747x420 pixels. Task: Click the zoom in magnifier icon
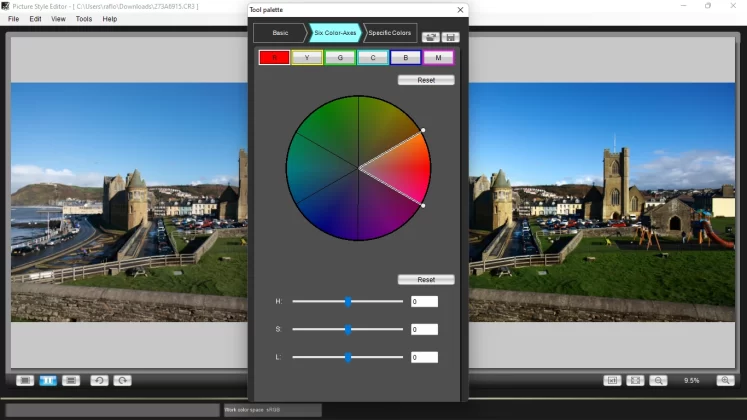[x=725, y=380]
